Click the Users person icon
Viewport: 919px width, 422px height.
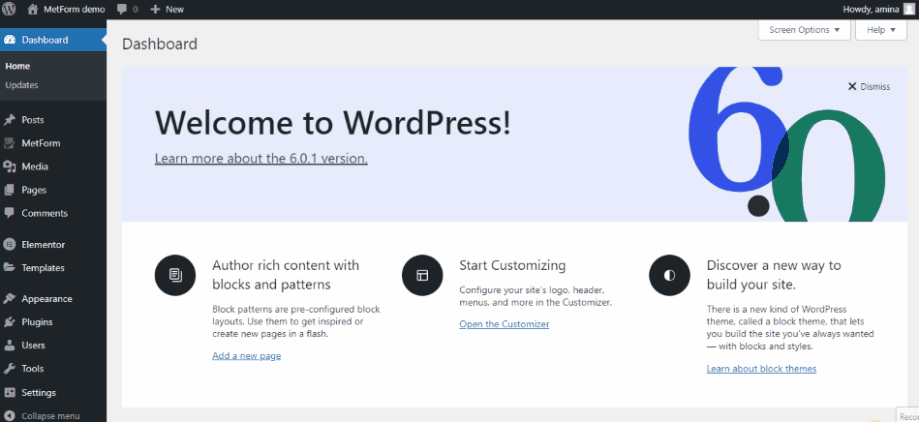[x=9, y=345]
